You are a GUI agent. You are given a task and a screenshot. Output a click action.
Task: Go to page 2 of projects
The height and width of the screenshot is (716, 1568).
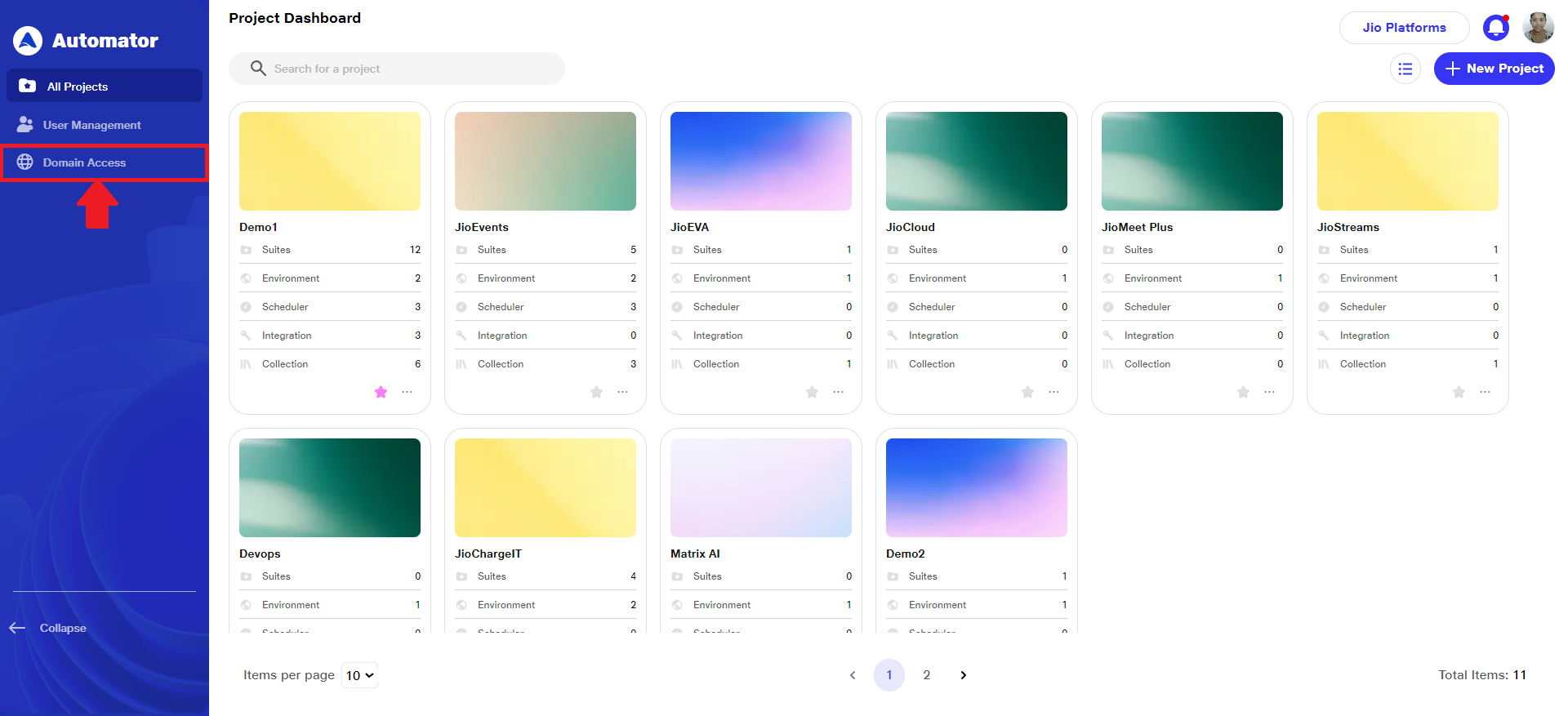pos(926,675)
